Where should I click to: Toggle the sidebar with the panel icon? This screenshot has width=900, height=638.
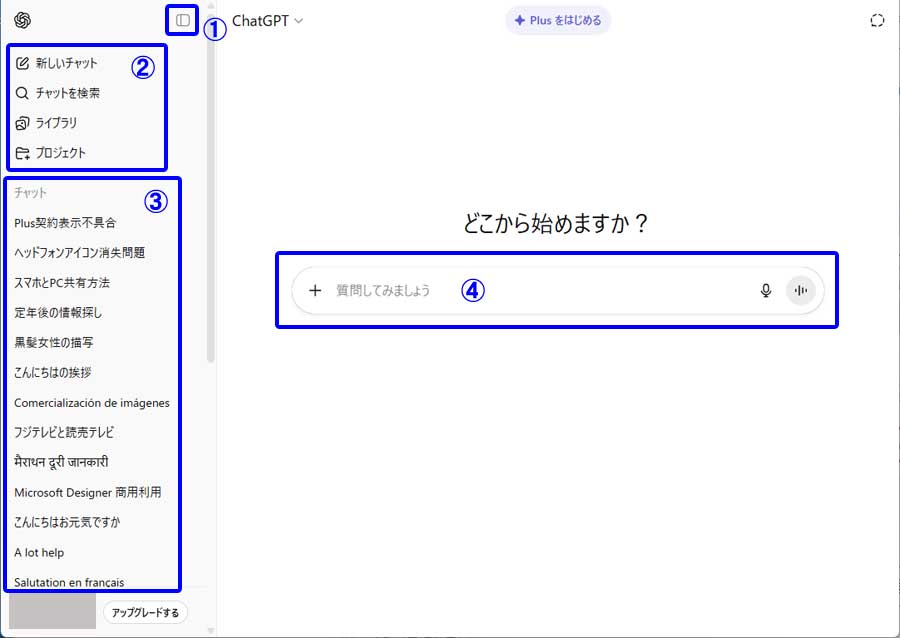182,20
